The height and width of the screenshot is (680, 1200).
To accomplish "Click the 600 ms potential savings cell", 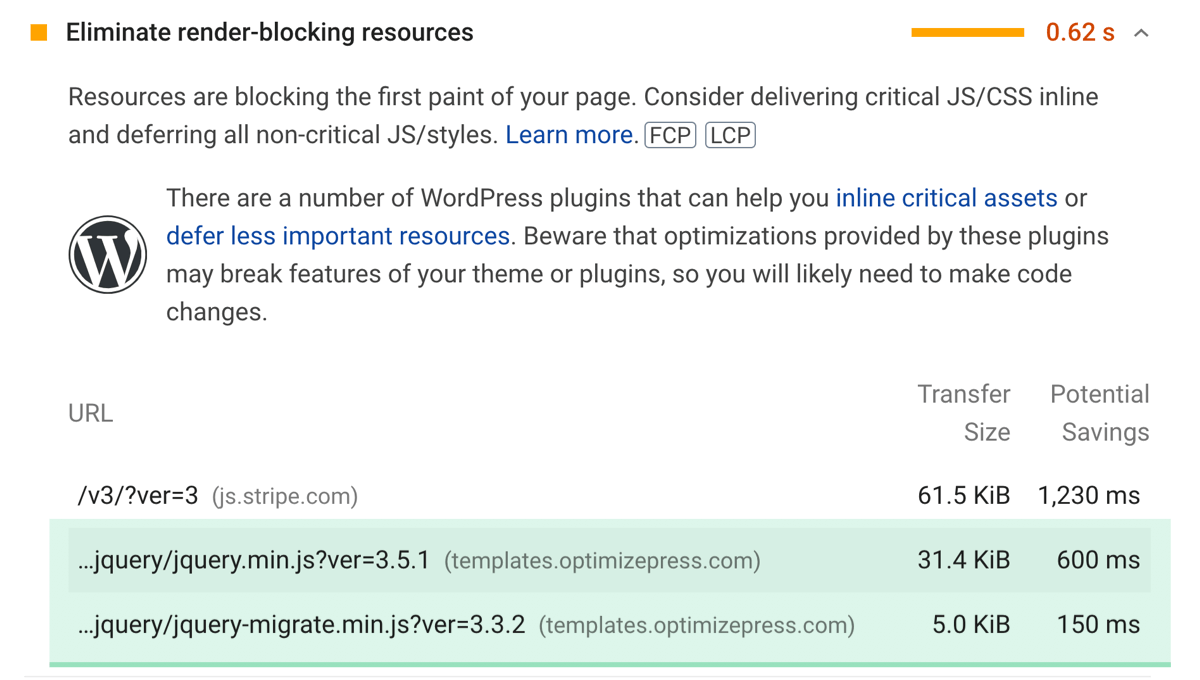I will point(1098,560).
